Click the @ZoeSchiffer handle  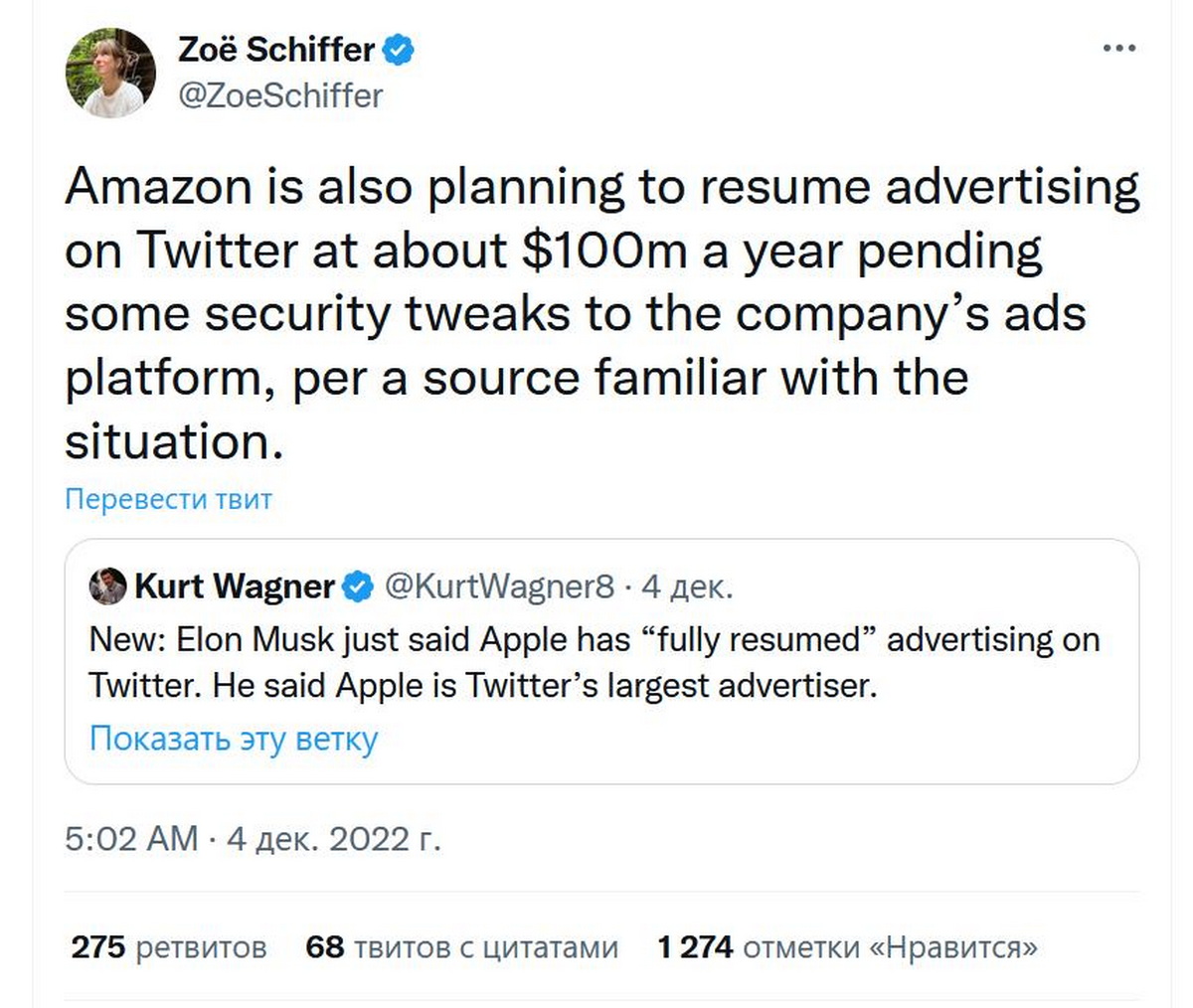[x=279, y=95]
